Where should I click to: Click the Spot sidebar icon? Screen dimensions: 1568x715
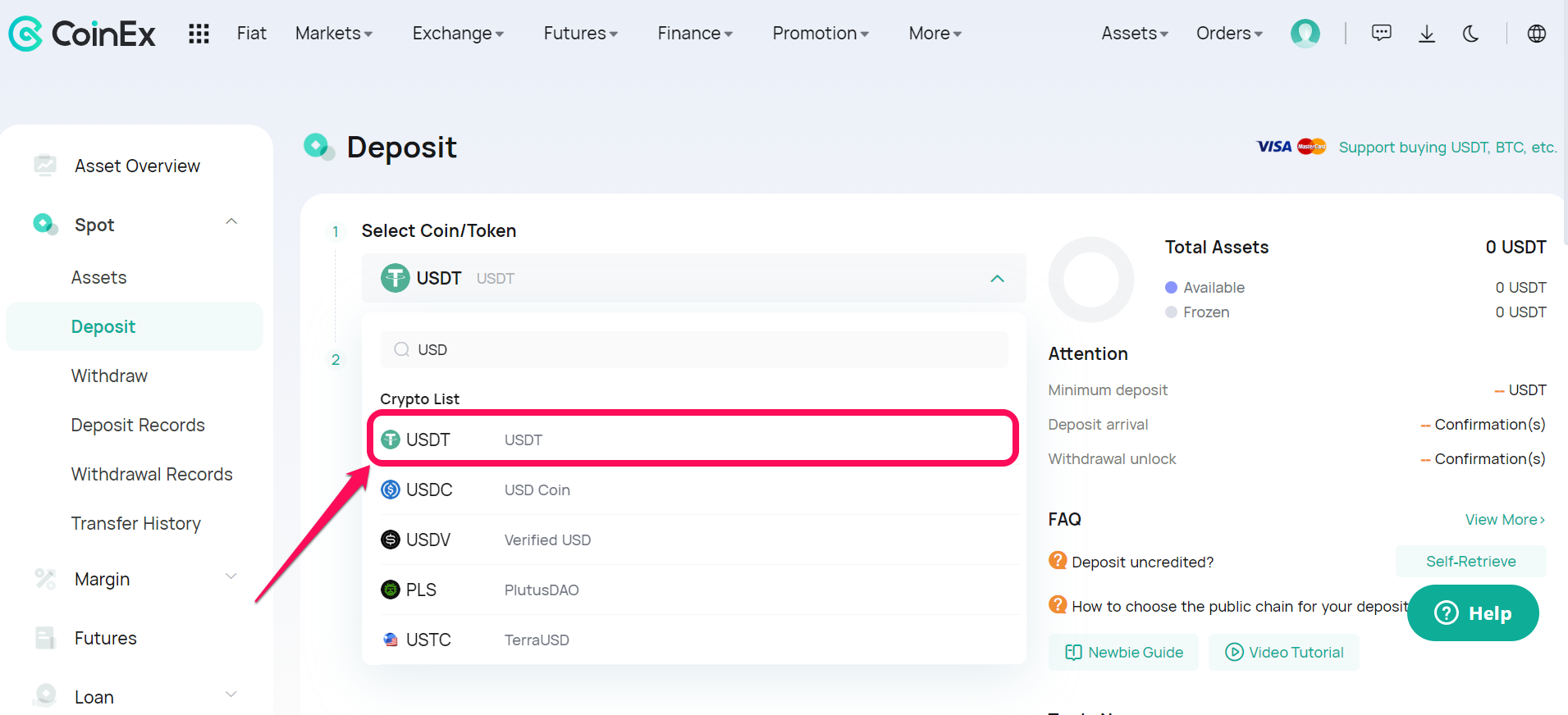[x=45, y=224]
